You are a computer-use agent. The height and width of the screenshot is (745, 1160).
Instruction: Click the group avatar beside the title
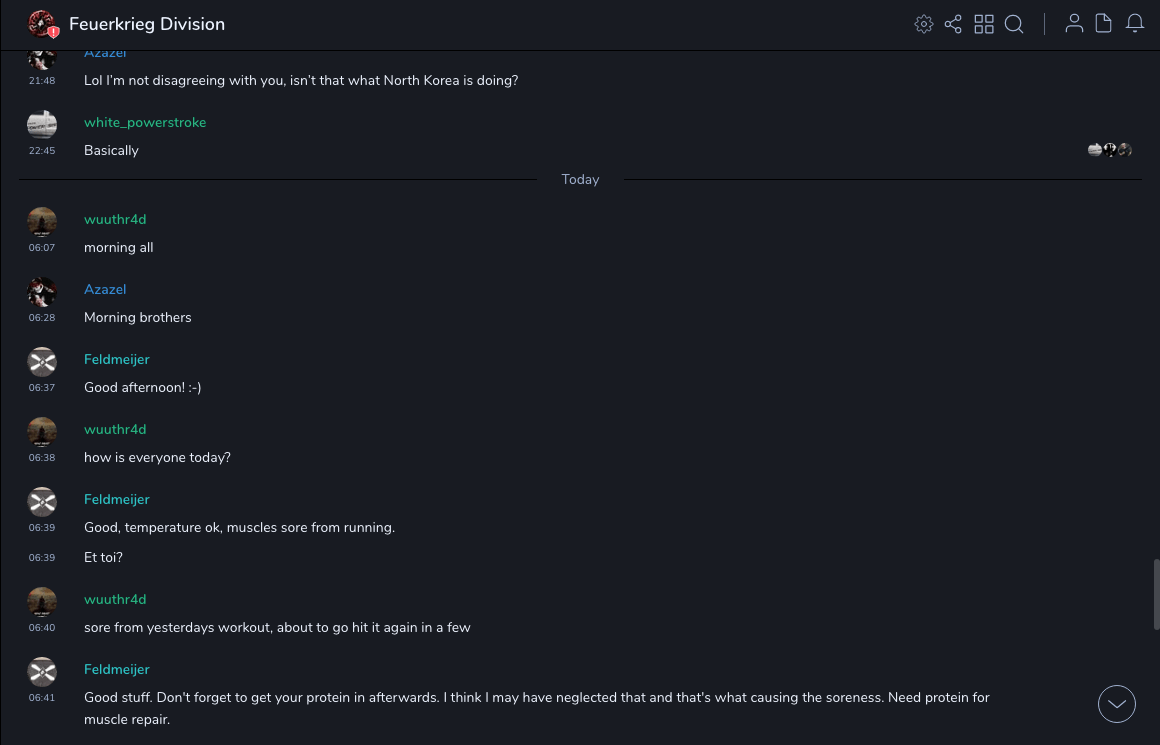tap(42, 24)
